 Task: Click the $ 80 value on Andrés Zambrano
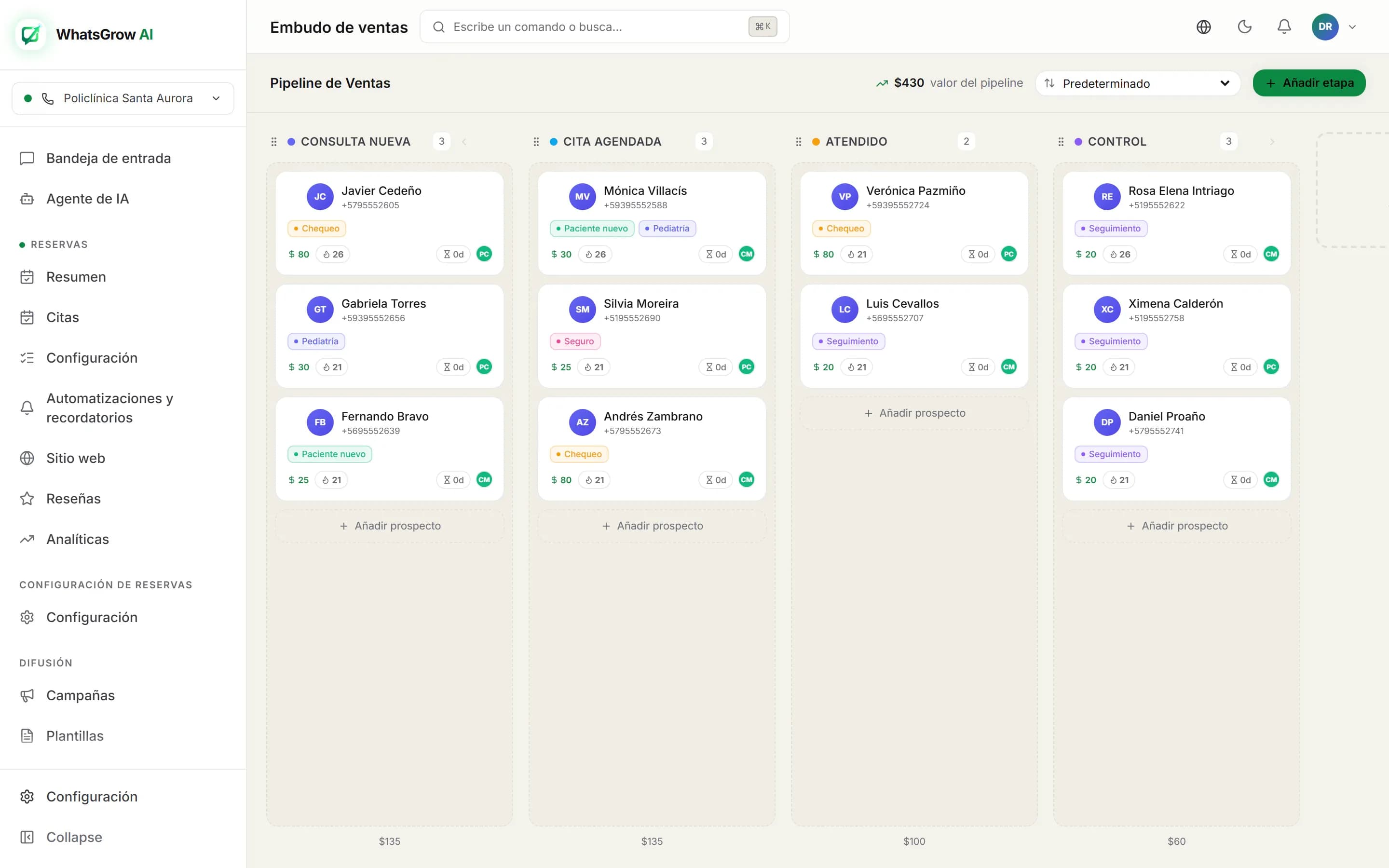561,480
